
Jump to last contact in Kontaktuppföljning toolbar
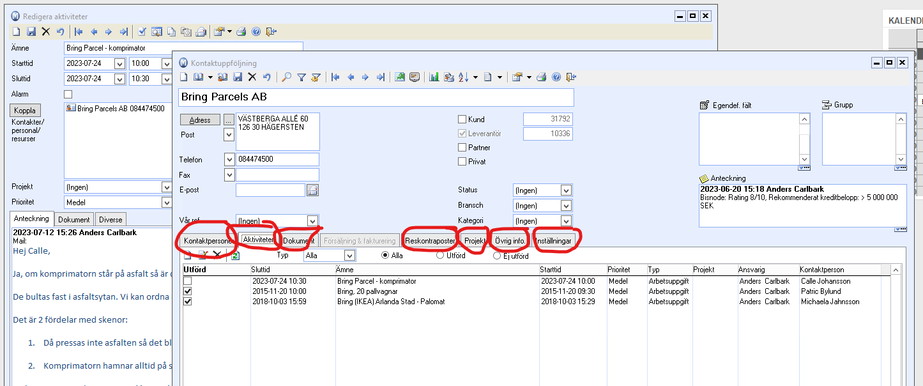(x=380, y=76)
